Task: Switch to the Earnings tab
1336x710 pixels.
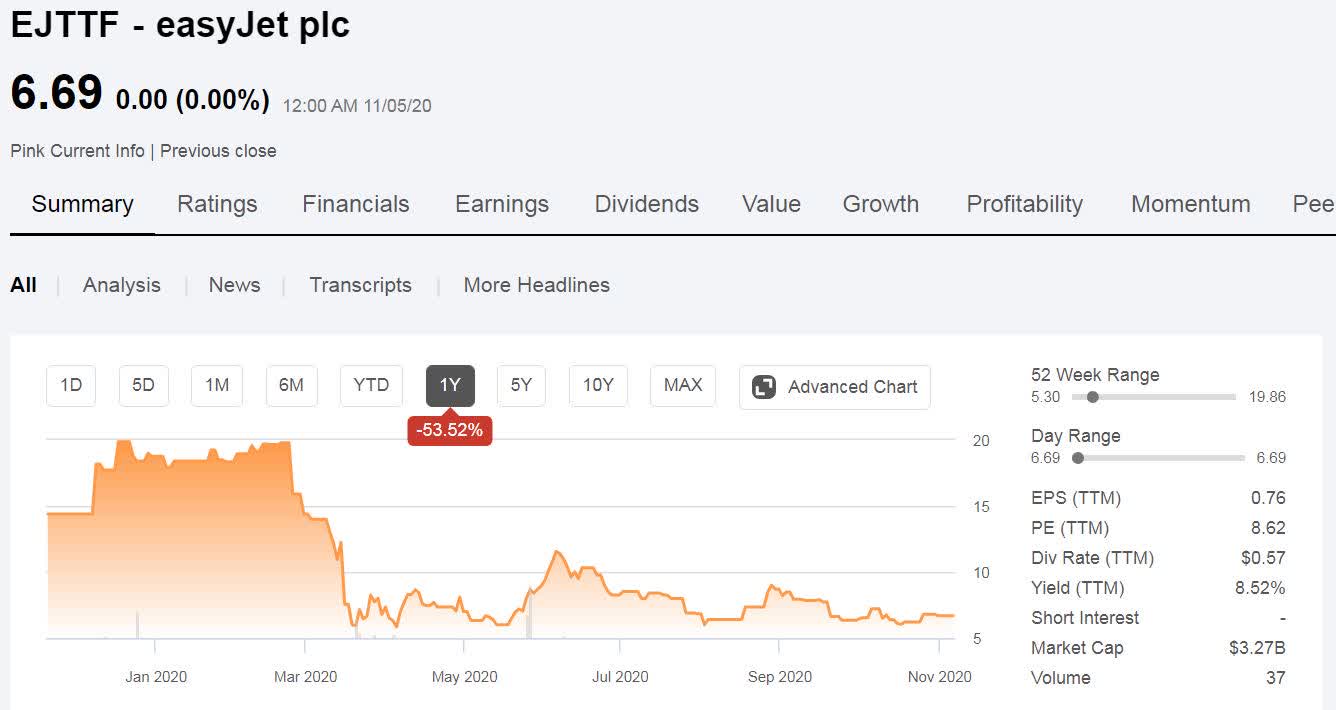Action: click(502, 204)
